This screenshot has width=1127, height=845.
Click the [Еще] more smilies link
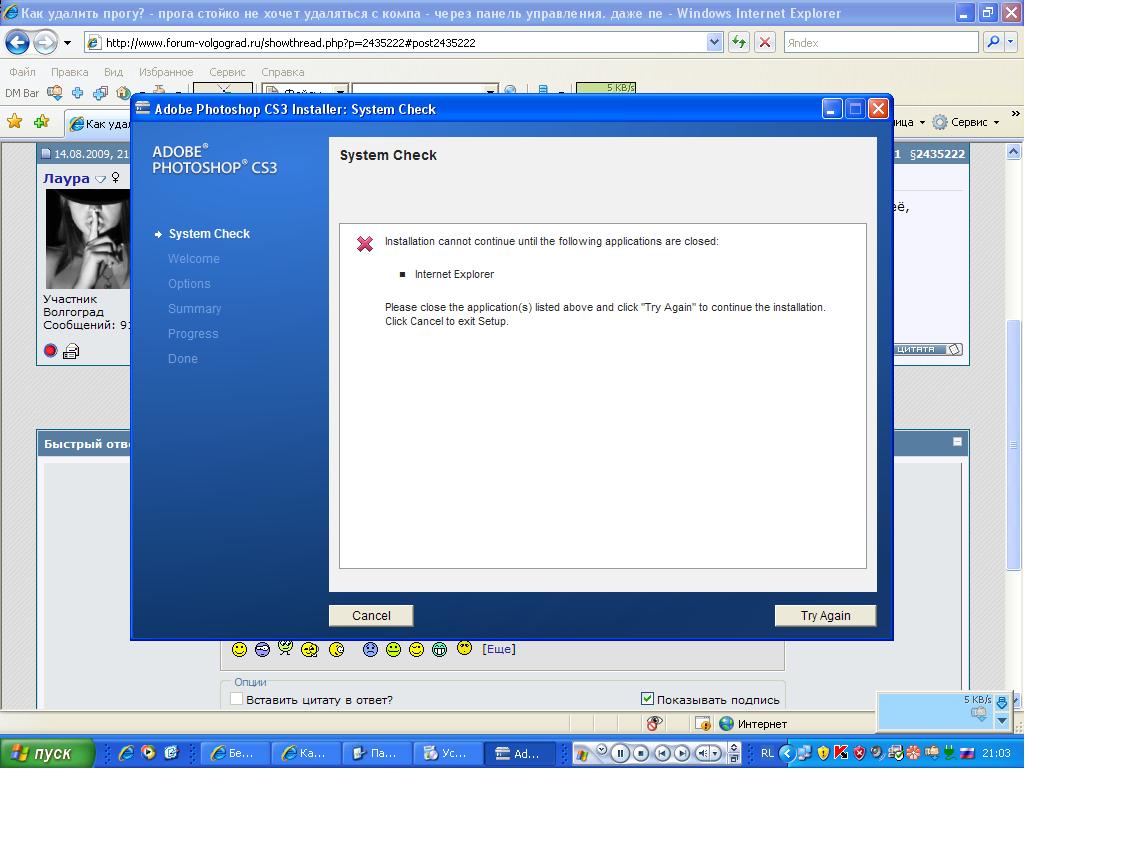pyautogui.click(x=499, y=649)
